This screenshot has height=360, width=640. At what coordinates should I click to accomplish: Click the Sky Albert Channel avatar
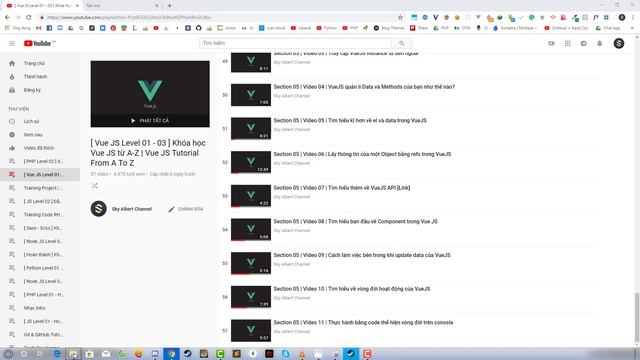coord(98,209)
